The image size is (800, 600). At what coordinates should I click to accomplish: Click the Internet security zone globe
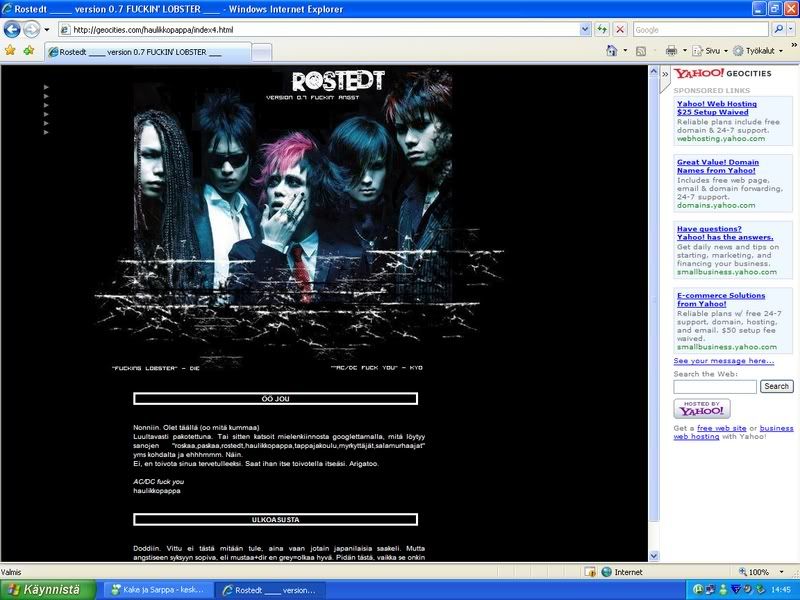click(607, 572)
